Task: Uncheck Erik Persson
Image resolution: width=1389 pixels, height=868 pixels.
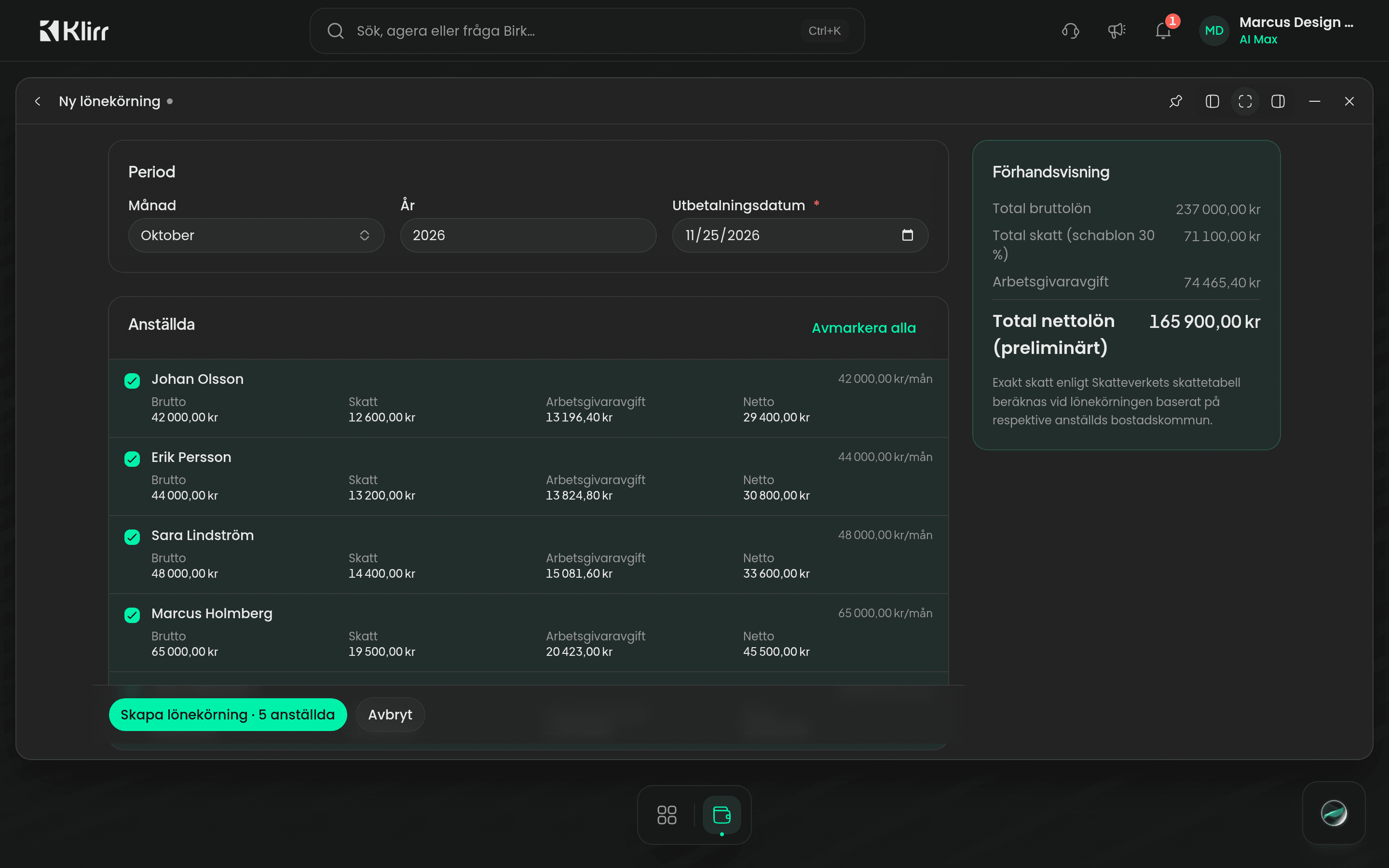Action: [x=132, y=459]
